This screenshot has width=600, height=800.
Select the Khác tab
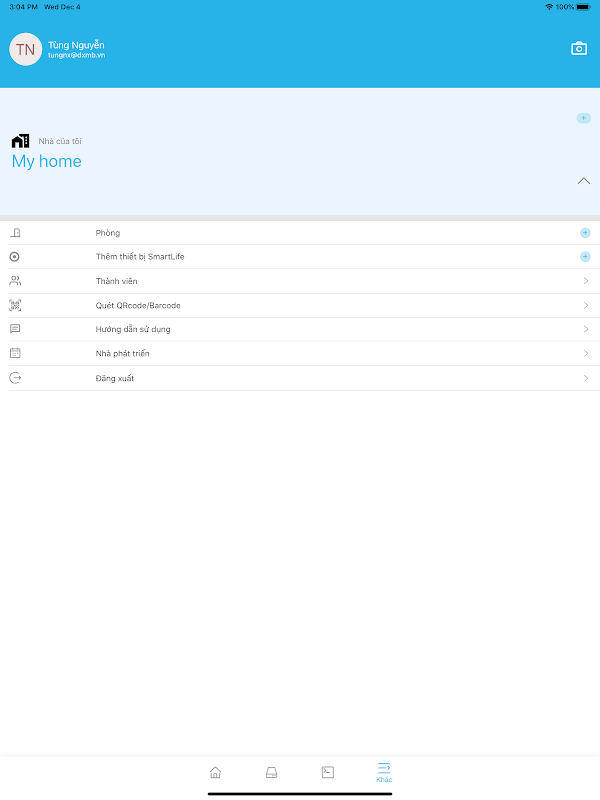[x=384, y=772]
